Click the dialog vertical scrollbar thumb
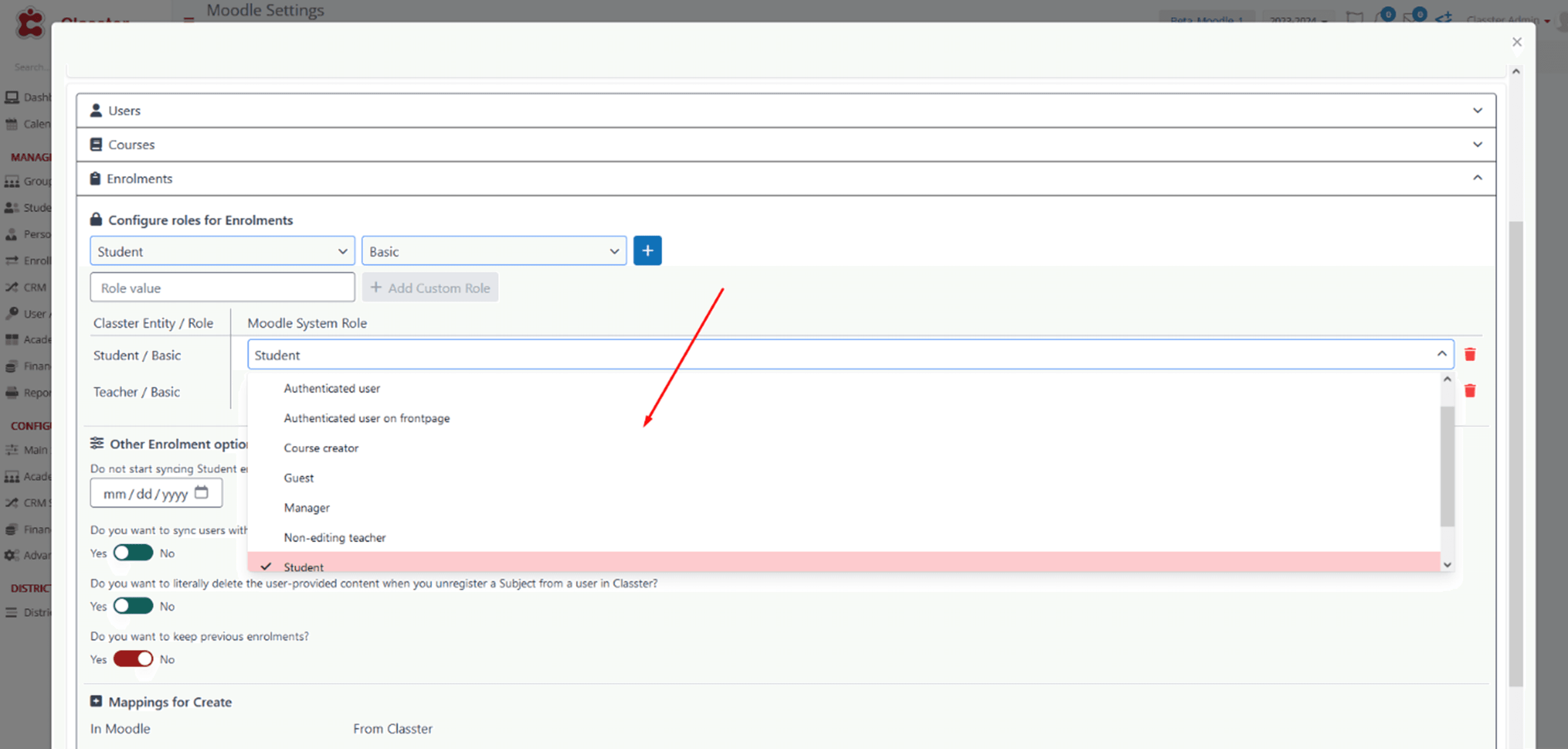 pos(1516,454)
